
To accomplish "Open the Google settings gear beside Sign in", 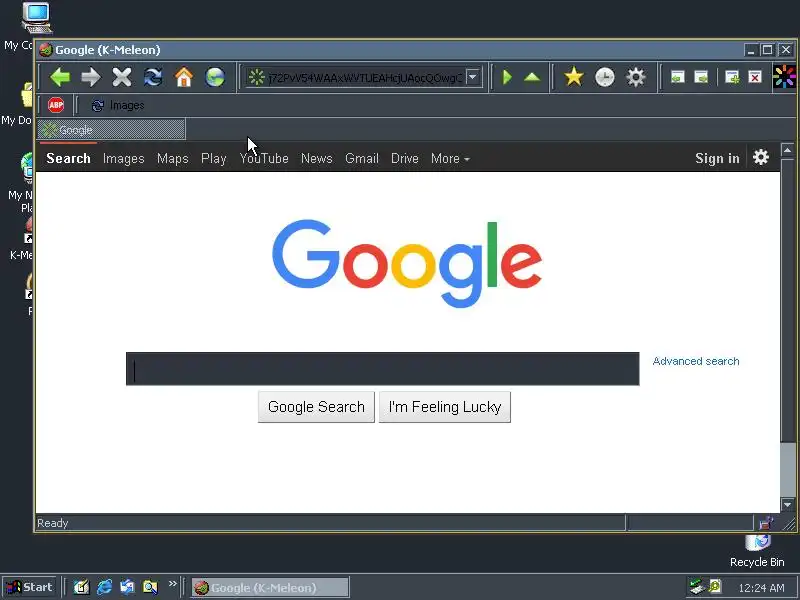I will tap(761, 157).
